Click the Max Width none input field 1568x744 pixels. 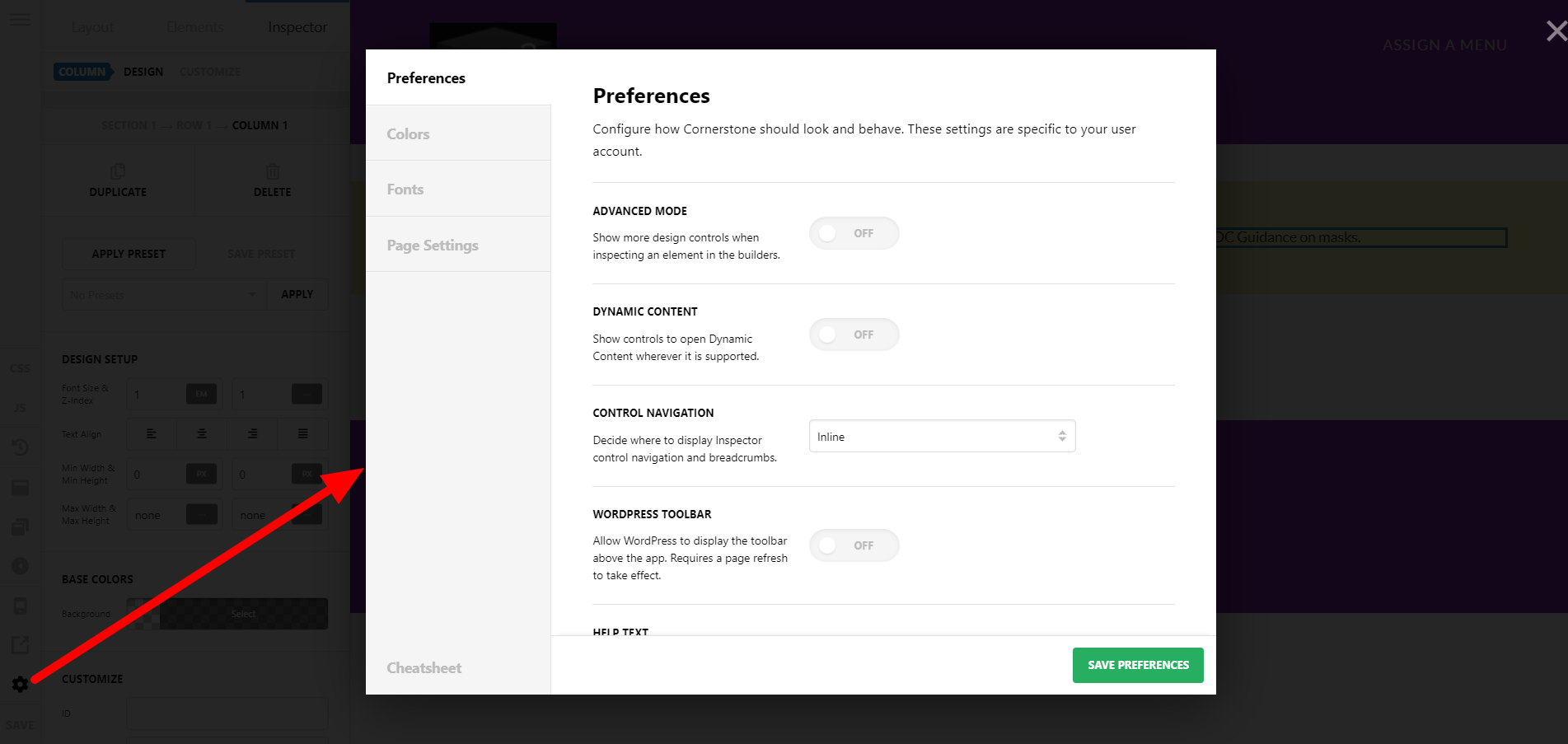[x=157, y=514]
